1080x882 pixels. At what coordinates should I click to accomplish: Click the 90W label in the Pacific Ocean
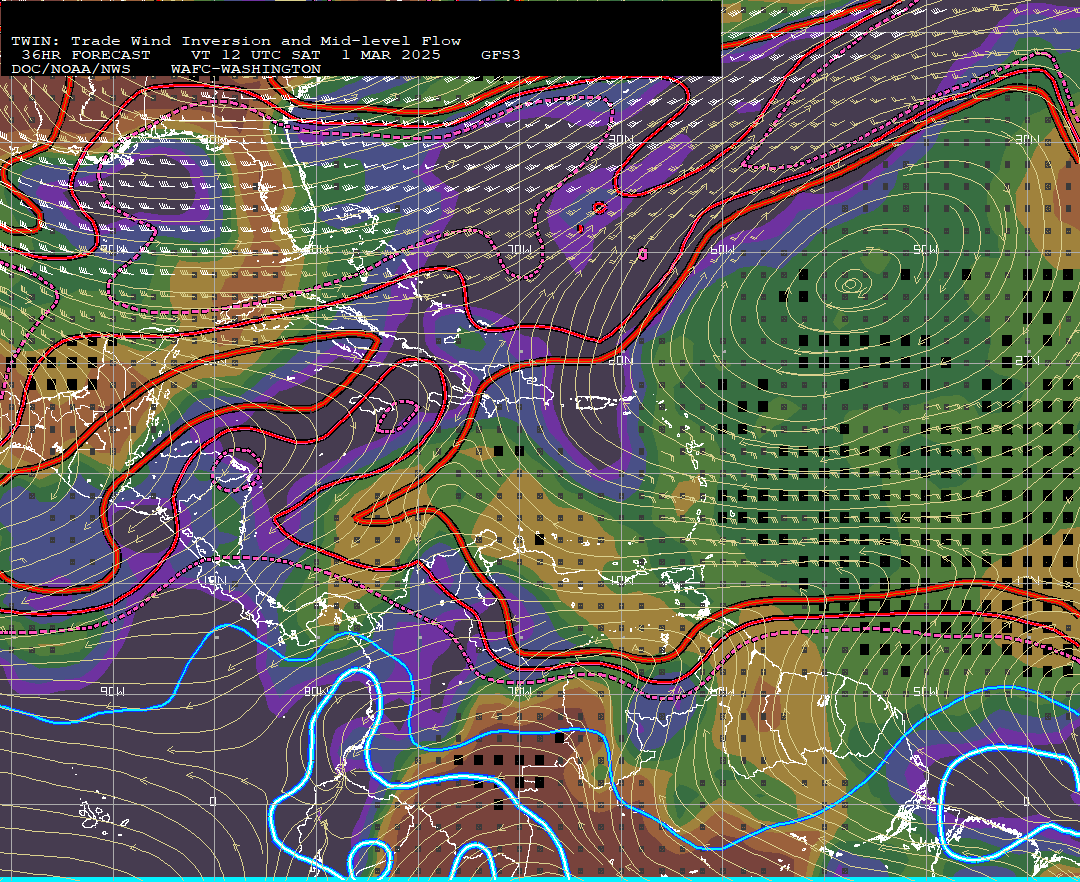114,691
